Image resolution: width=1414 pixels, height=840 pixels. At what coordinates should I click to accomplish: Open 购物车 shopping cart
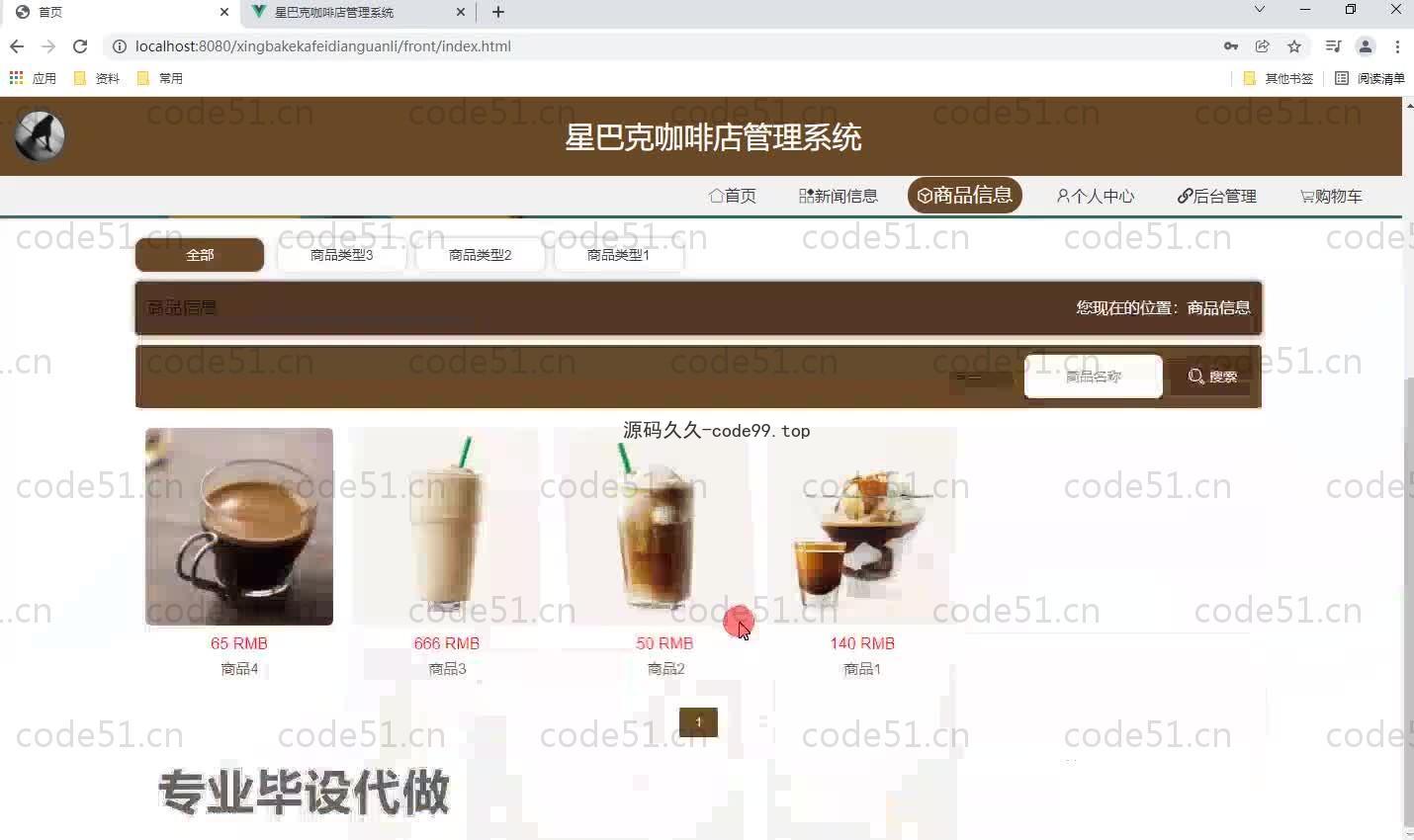(1331, 196)
